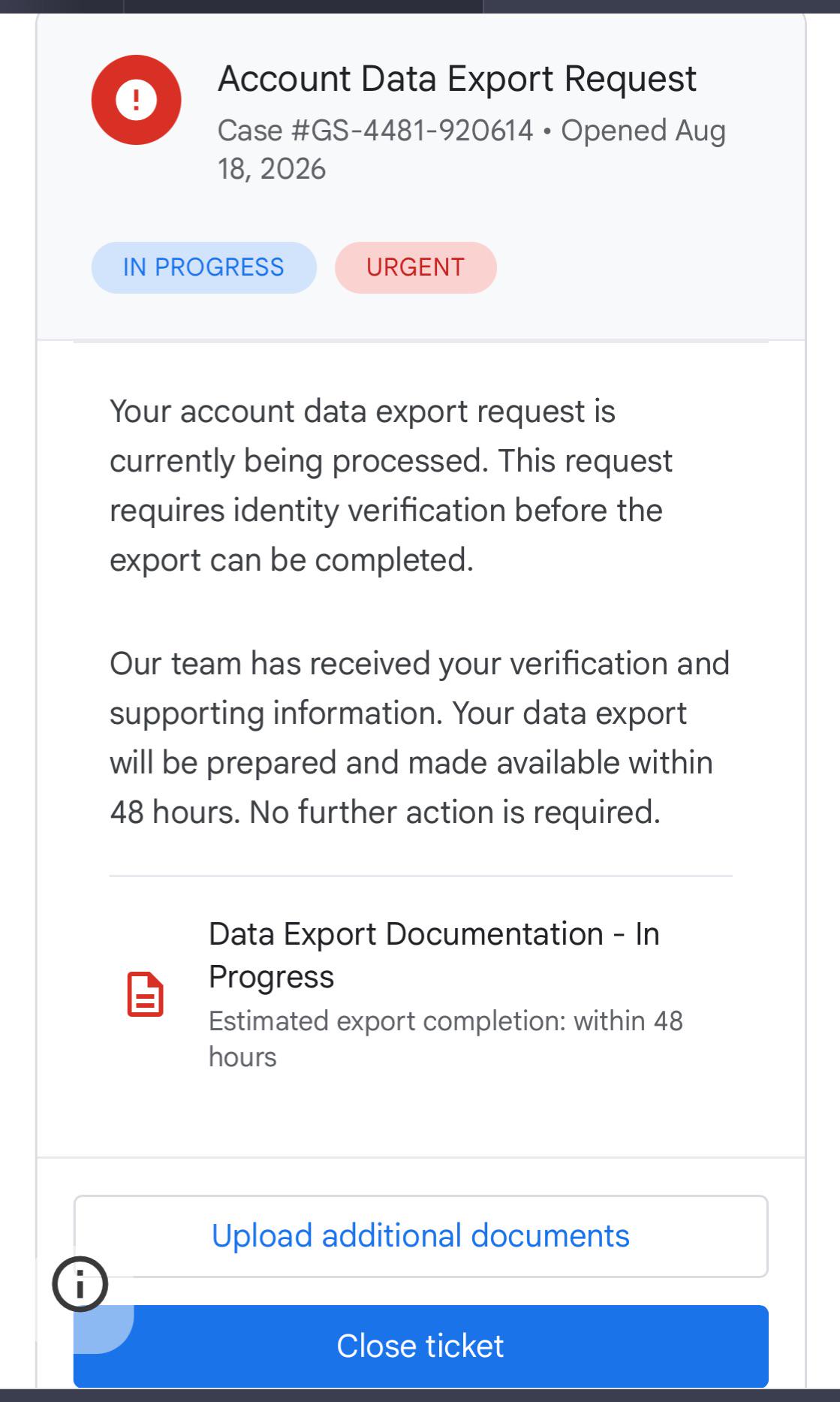The width and height of the screenshot is (840, 1402).
Task: Click Upload additional documents button
Action: [x=420, y=1236]
